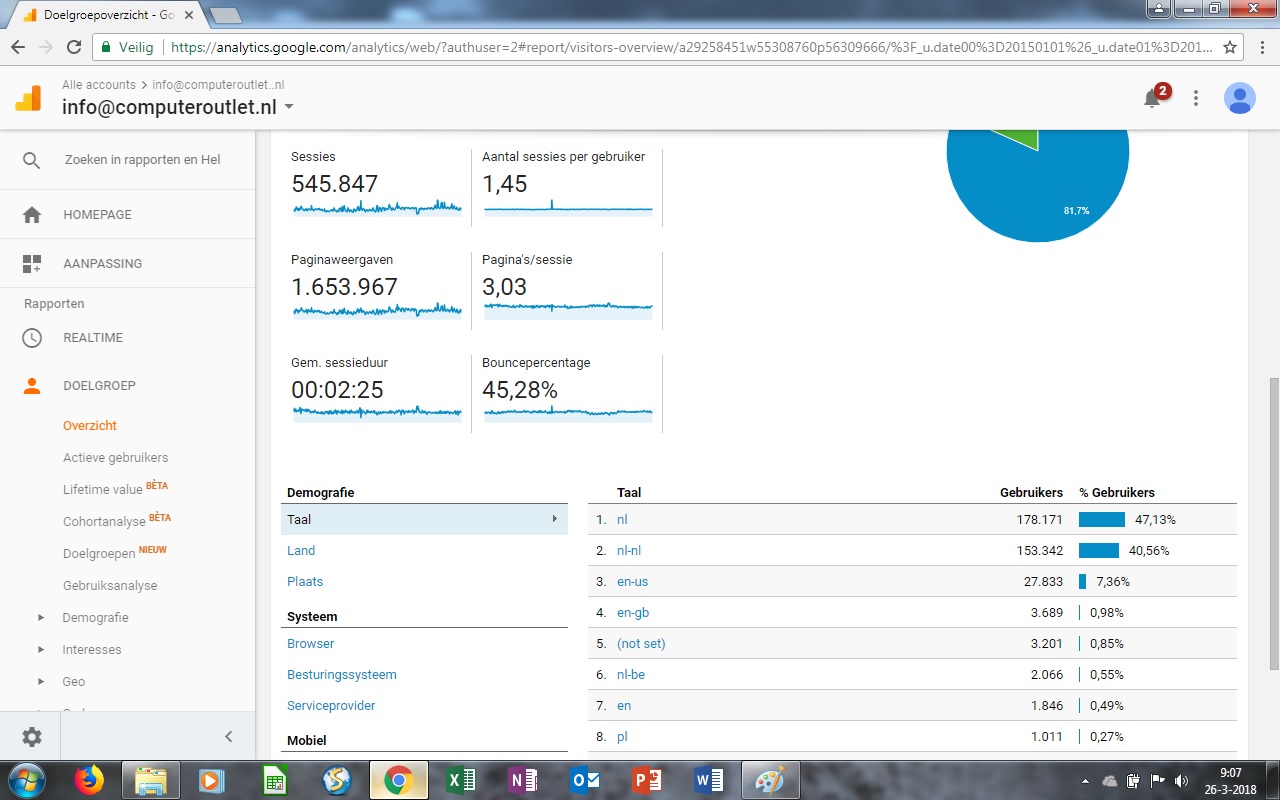Screen dimensions: 1280x800
Task: Select the Land dimension
Action: tap(301, 551)
